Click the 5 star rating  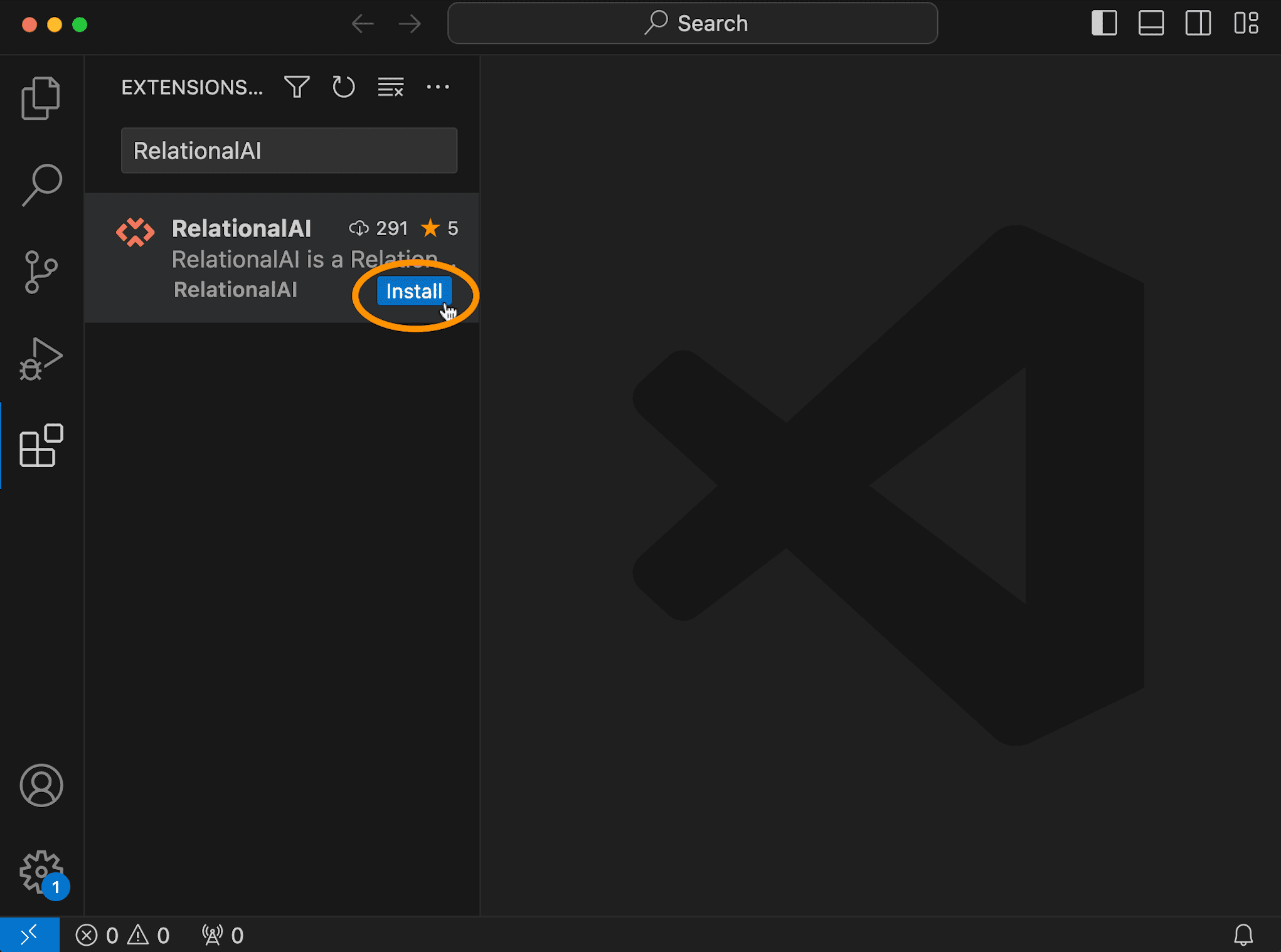[x=439, y=228]
